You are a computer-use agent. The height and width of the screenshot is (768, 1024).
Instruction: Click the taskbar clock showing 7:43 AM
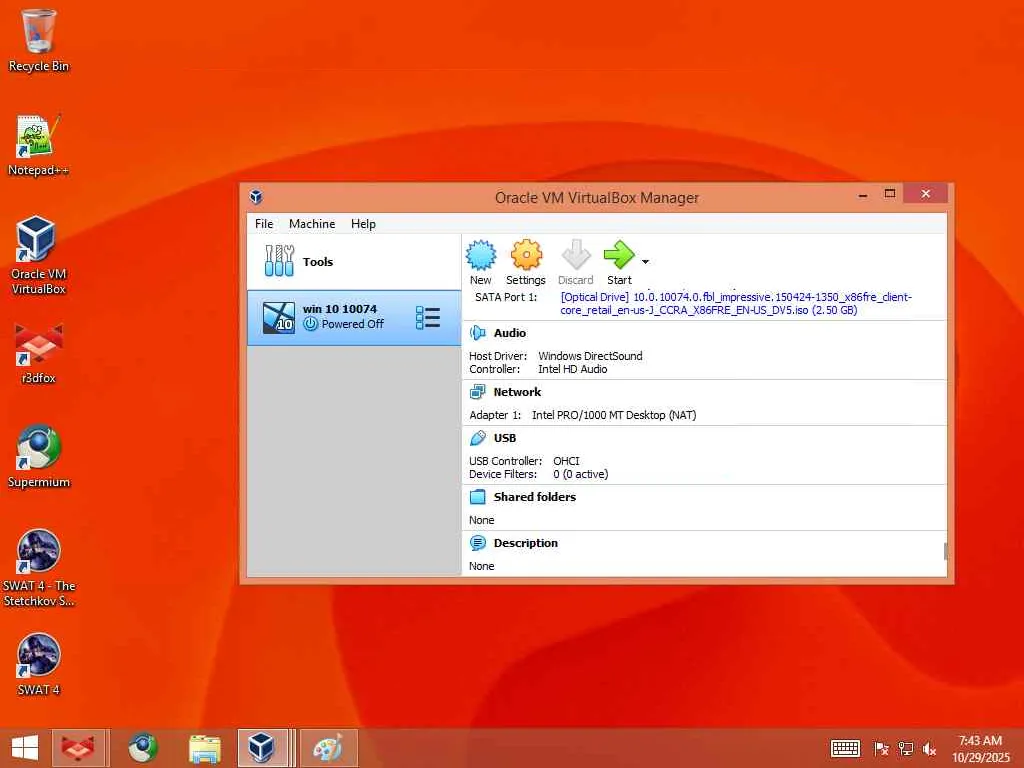(x=980, y=748)
